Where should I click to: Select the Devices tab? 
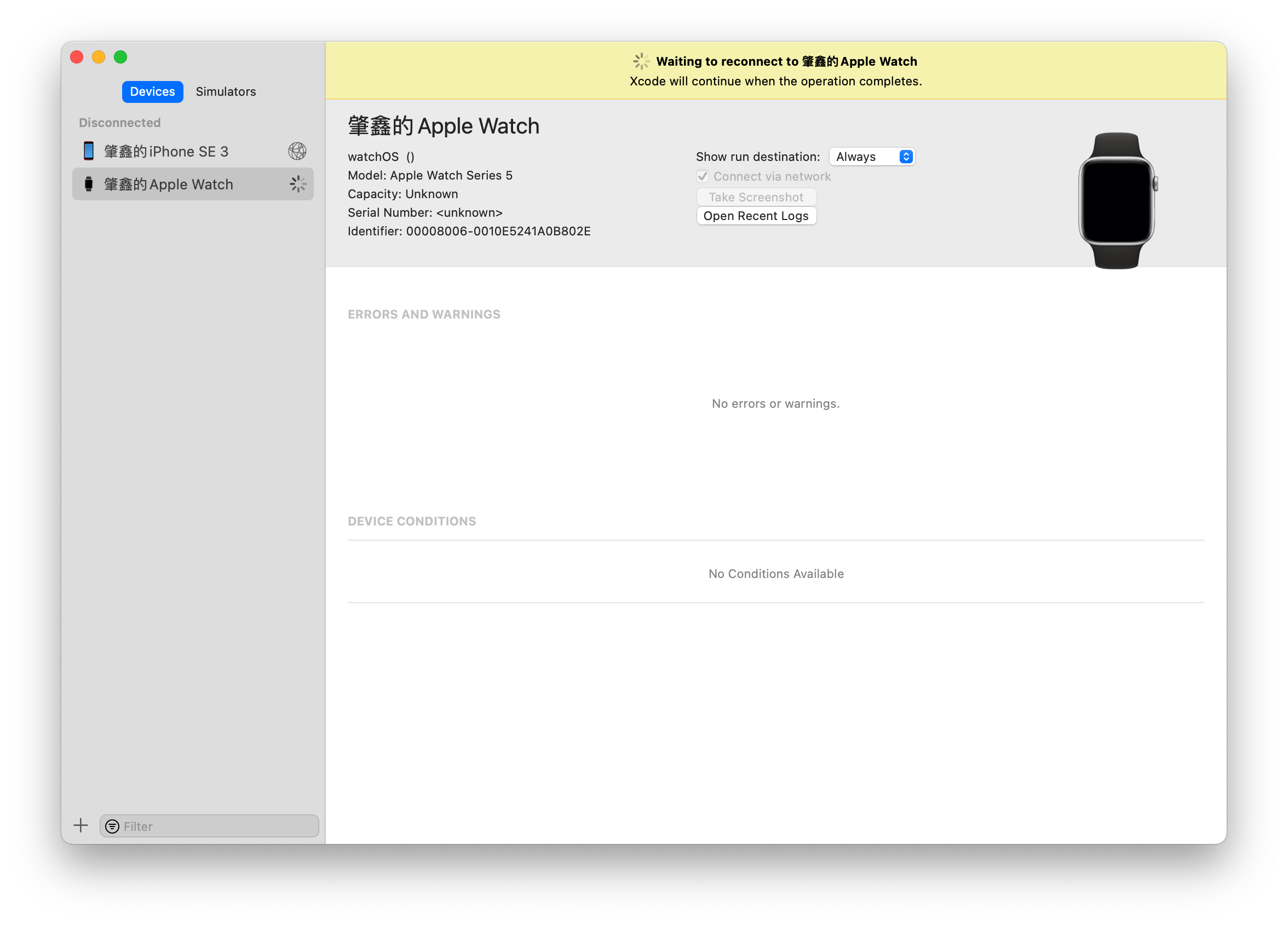coord(152,91)
